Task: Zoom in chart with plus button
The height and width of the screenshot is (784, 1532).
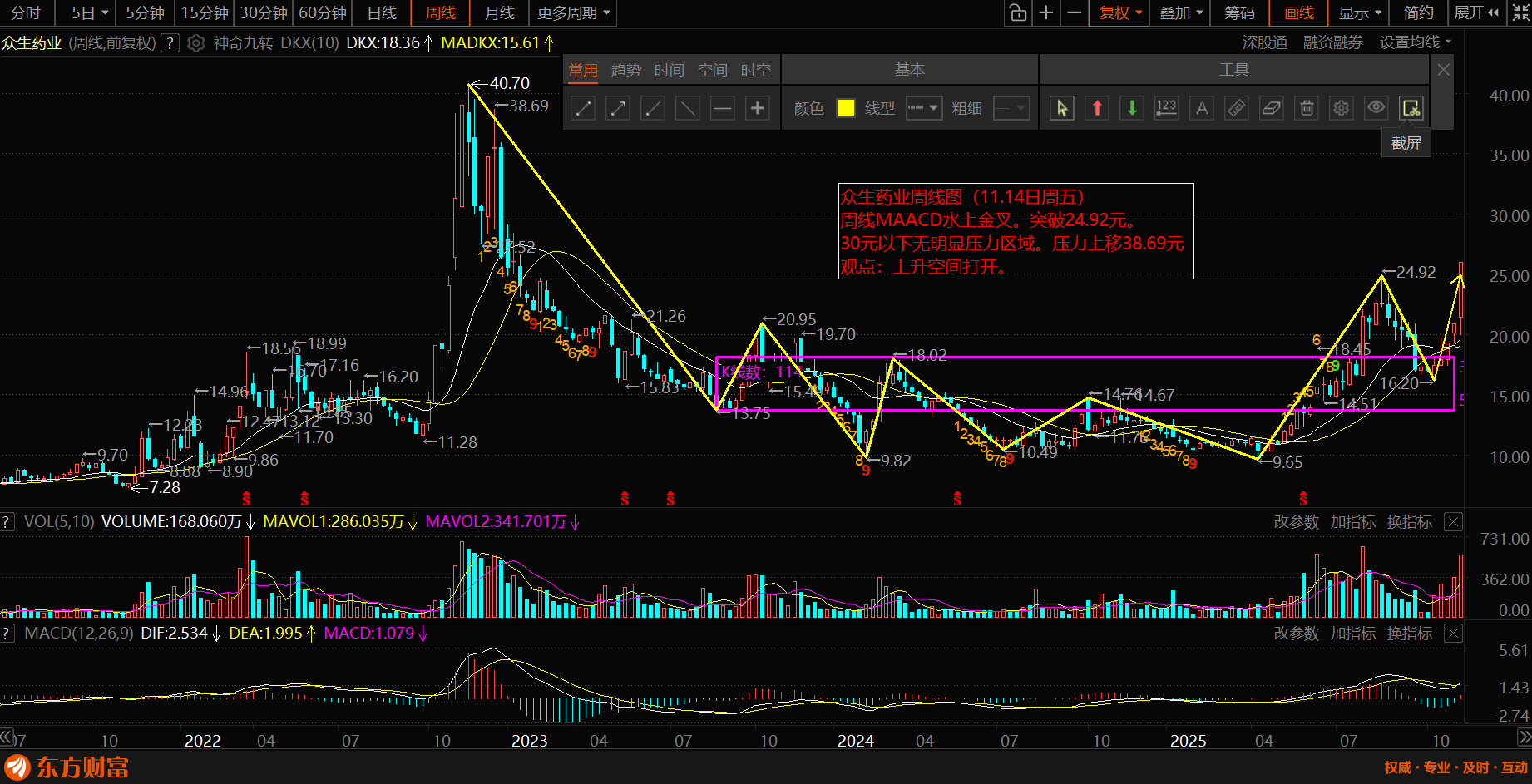Action: 1046,13
